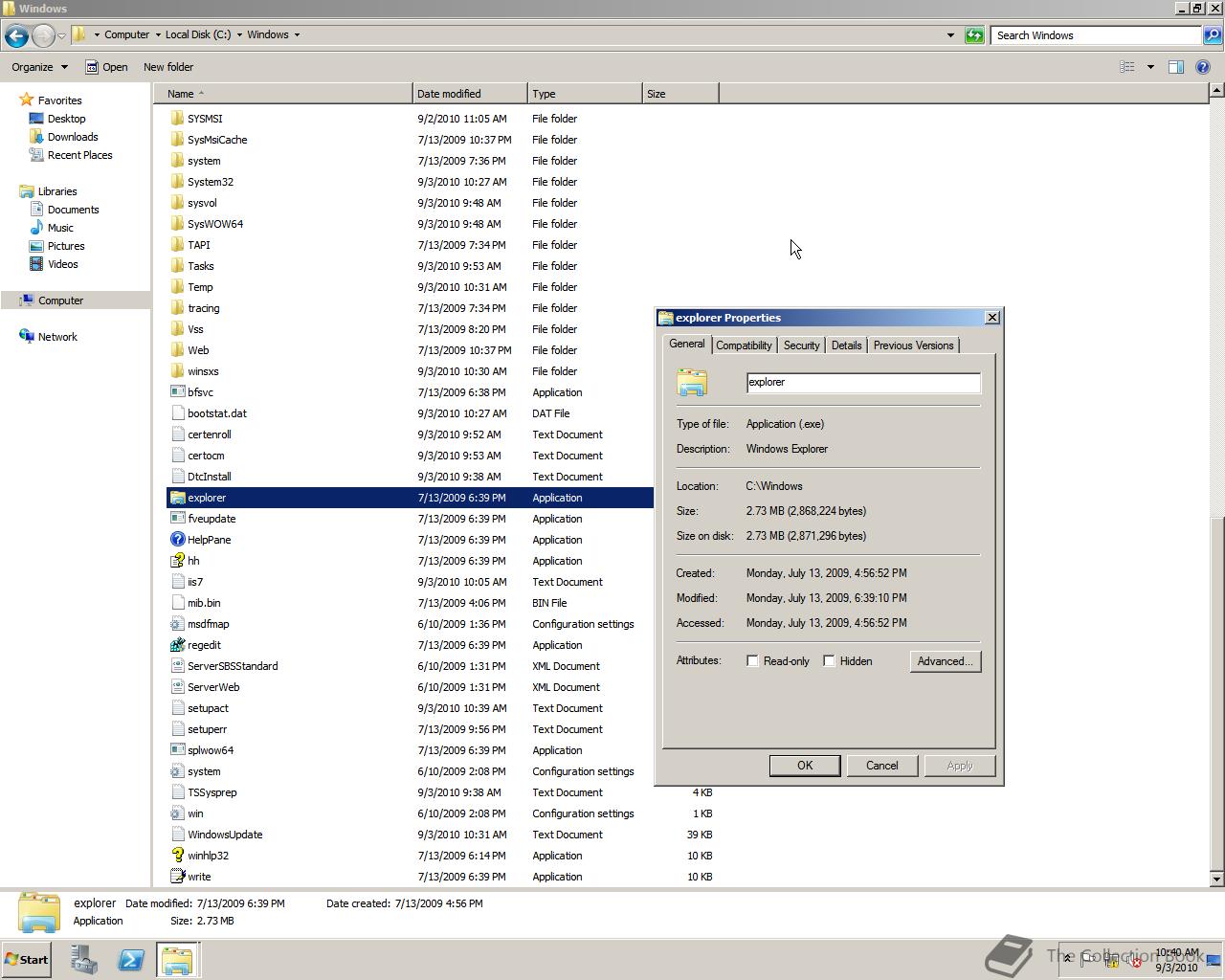Click the Windows Explorer taskbar icon
Image resolution: width=1225 pixels, height=980 pixels.
(177, 960)
